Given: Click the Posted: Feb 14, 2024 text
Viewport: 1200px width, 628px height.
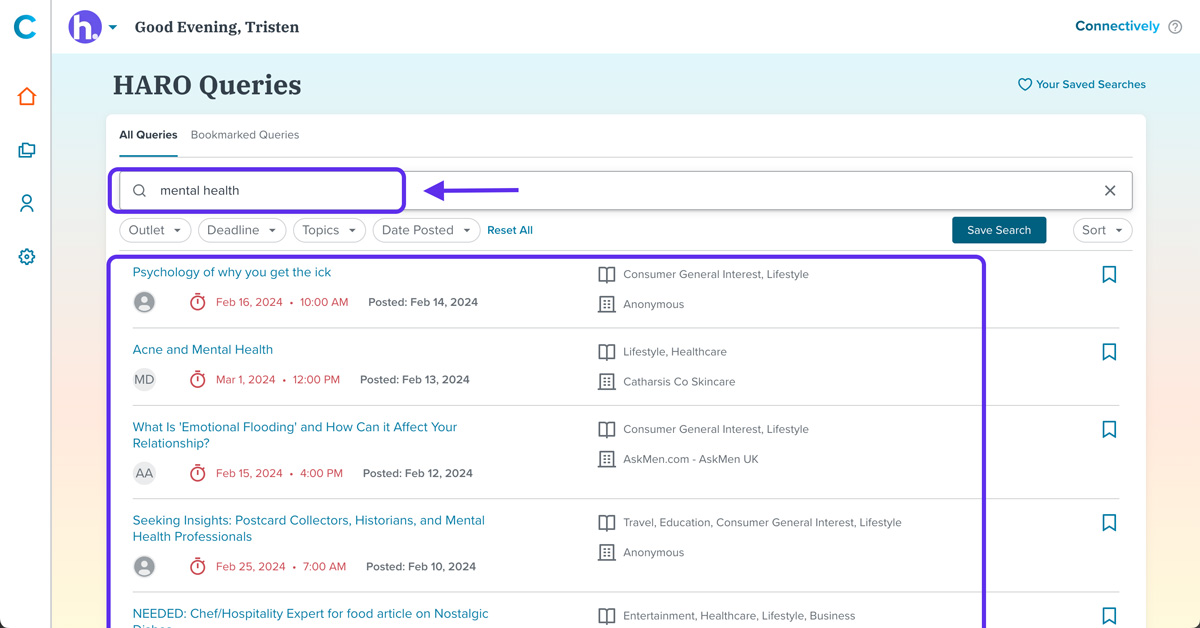Looking at the screenshot, I should (x=423, y=302).
